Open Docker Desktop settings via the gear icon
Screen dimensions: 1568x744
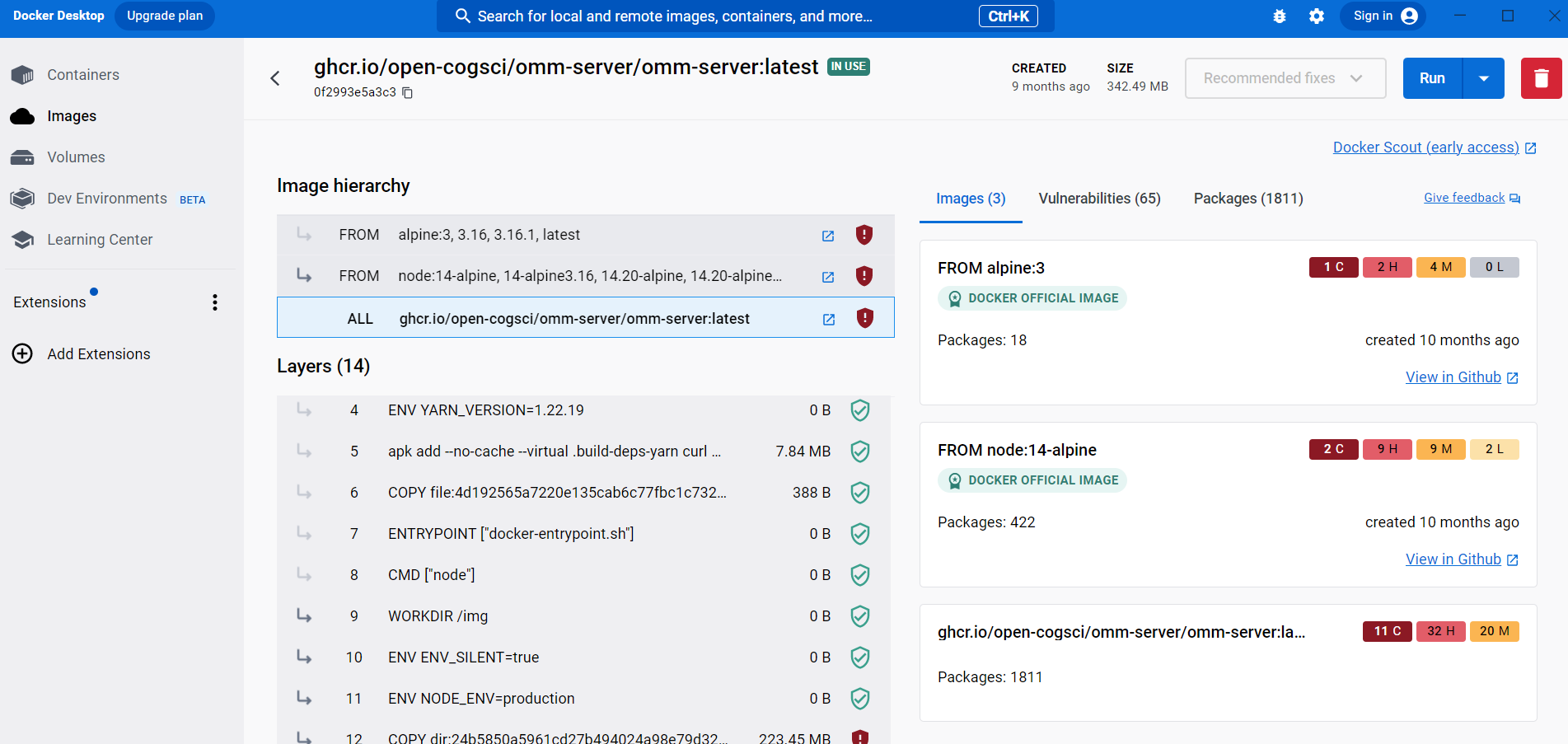point(1316,16)
